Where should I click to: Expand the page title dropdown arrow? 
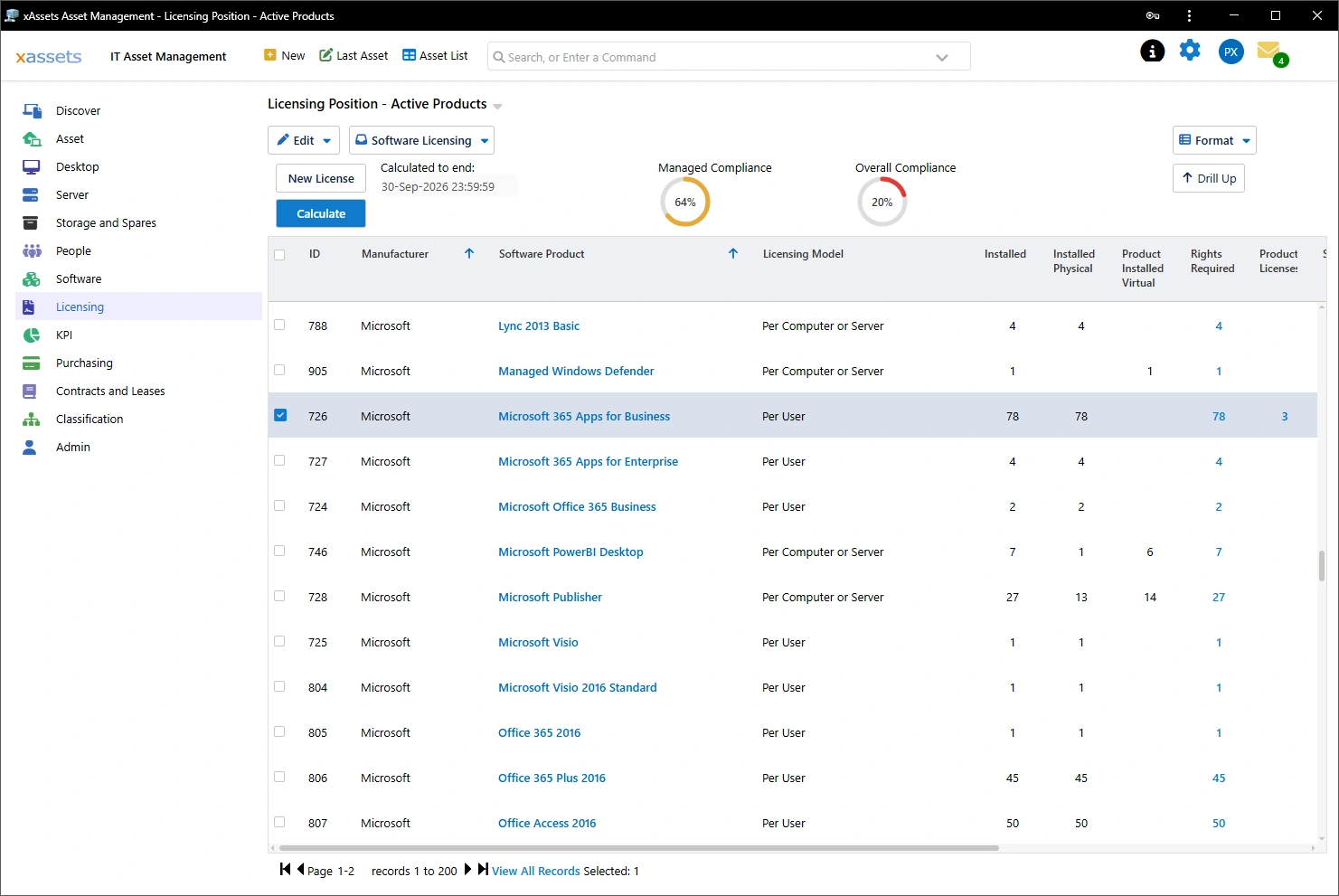[497, 107]
